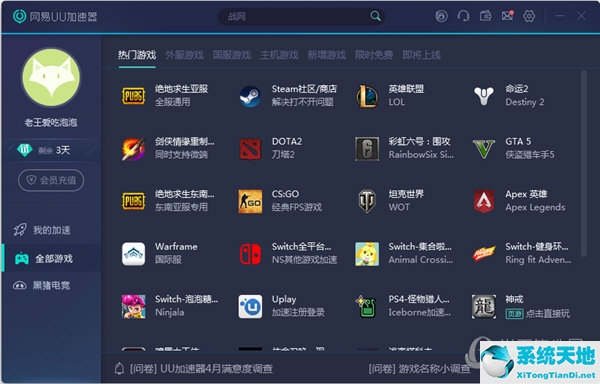Viewport: 600px width, 384px height.
Task: Select the Steam社区/商店 icon
Action: (x=250, y=96)
